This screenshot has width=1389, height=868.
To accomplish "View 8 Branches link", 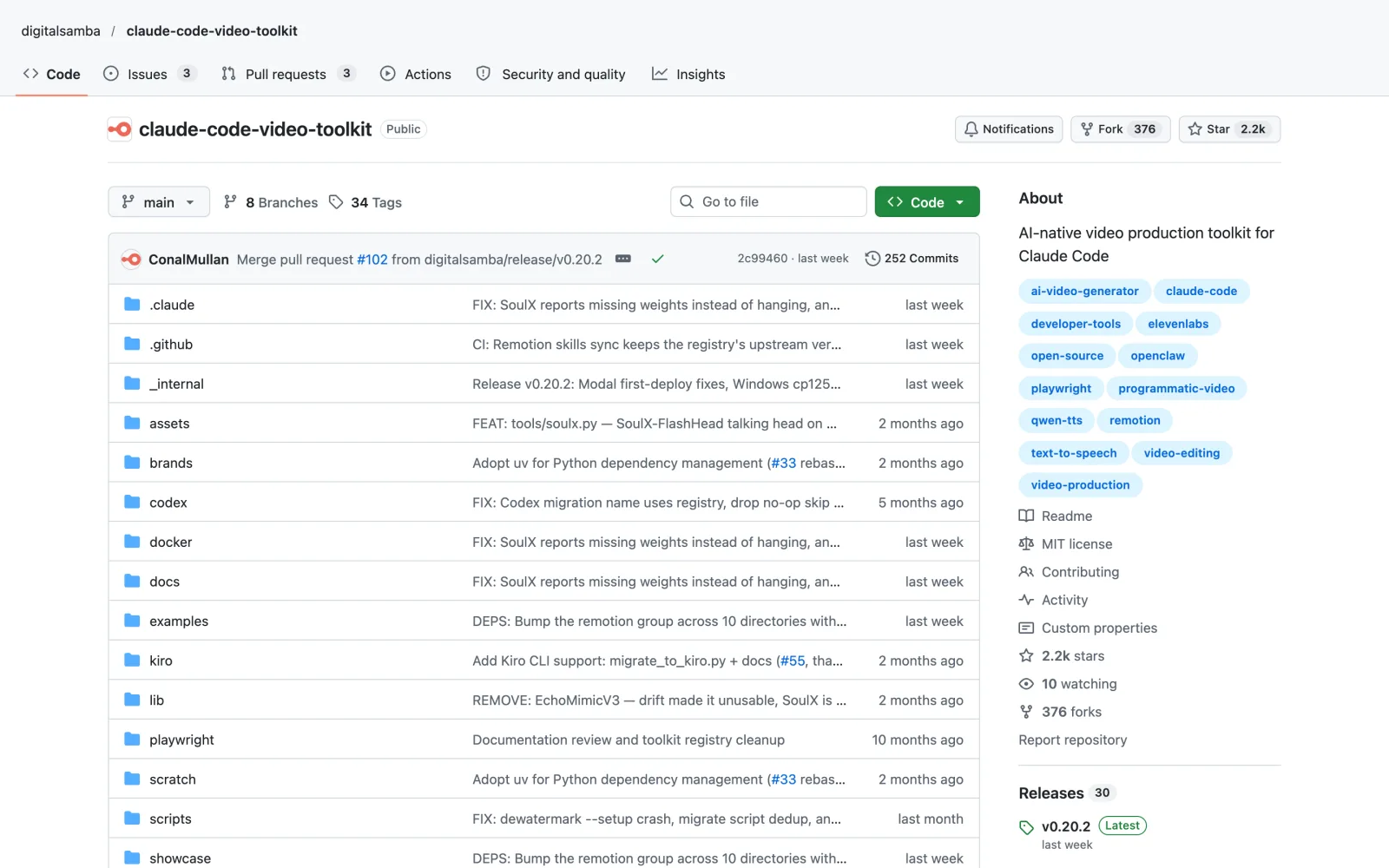I will pyautogui.click(x=271, y=202).
